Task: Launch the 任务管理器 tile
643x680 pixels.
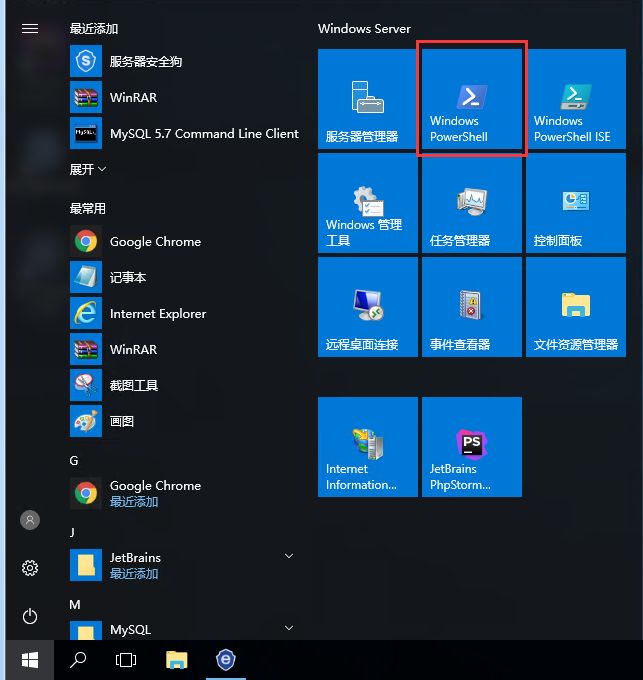Action: [x=472, y=203]
